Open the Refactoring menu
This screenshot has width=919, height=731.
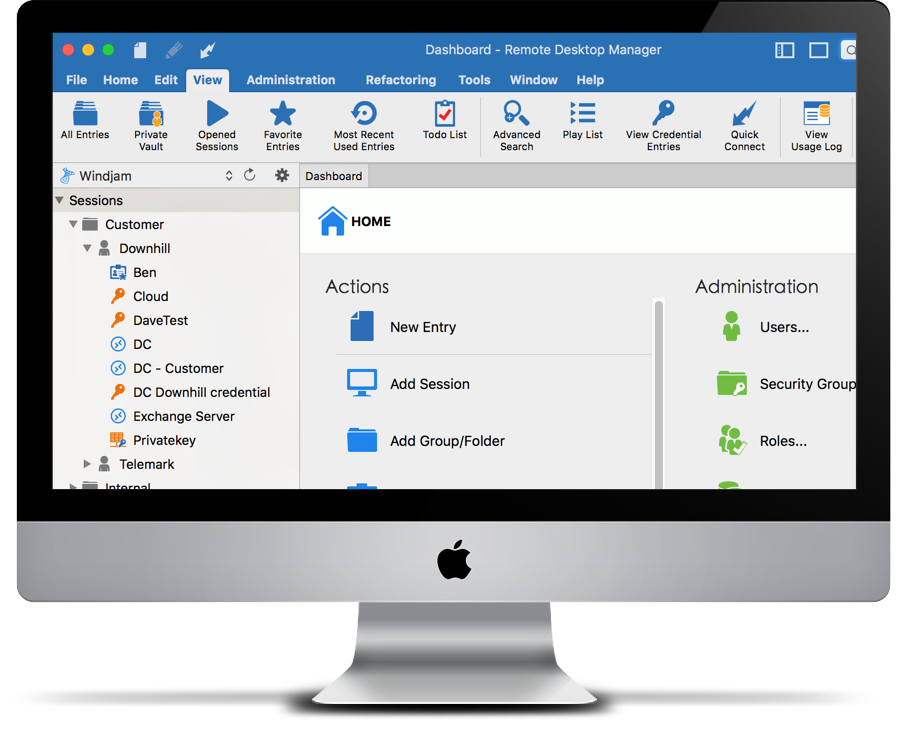click(x=400, y=79)
